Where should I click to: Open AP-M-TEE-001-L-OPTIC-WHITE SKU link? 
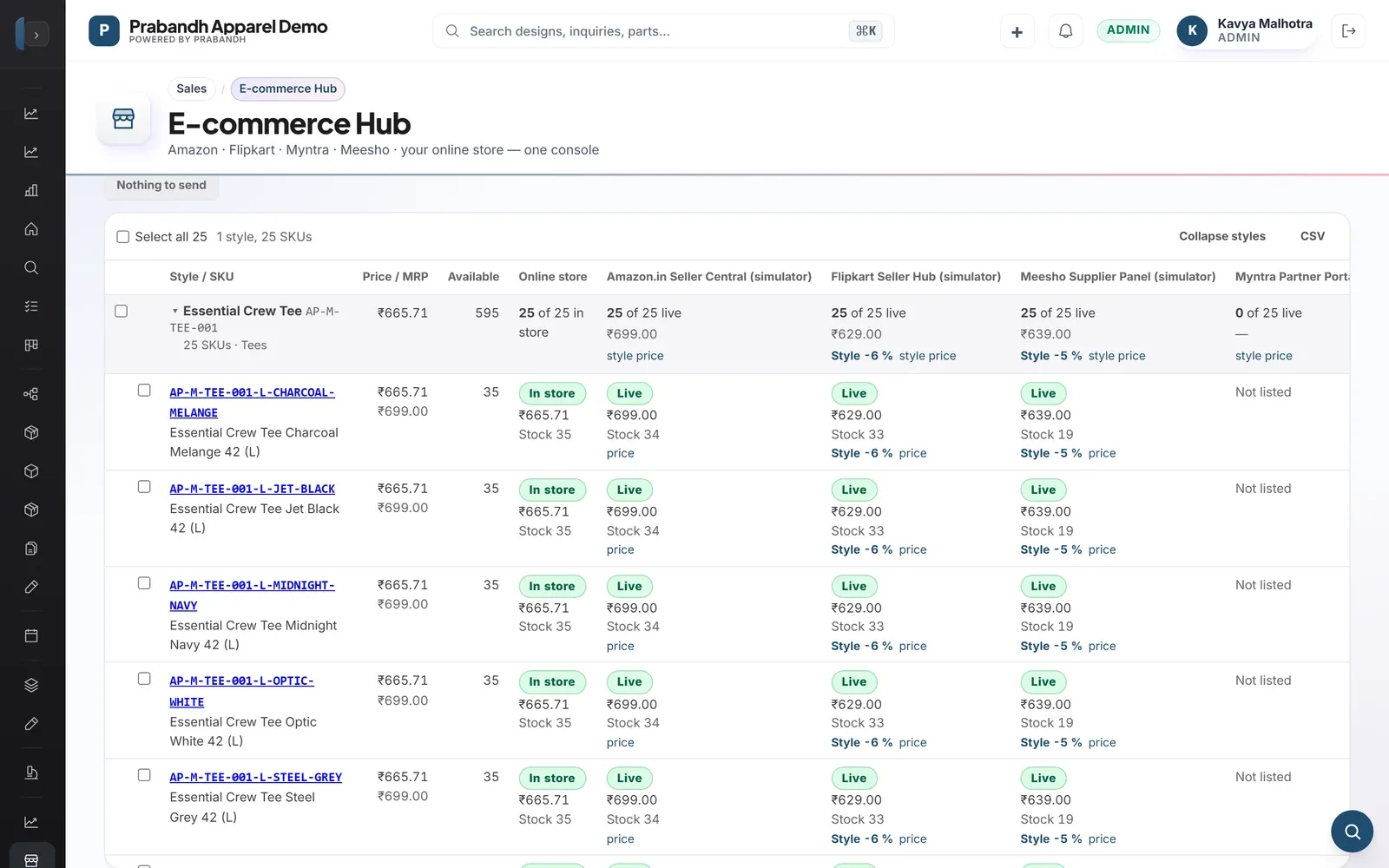241,692
